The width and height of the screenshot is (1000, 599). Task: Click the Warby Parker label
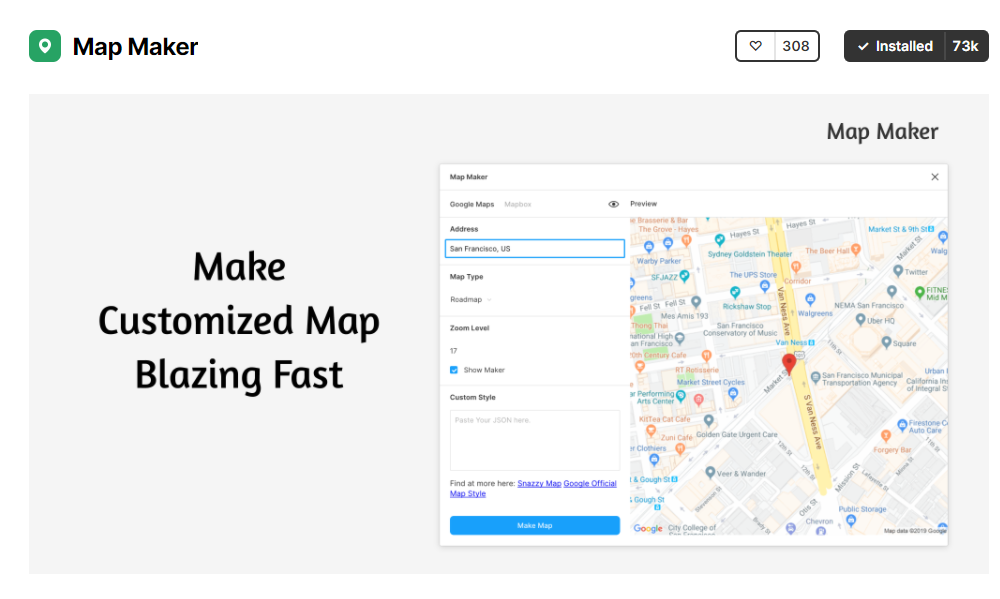(659, 261)
